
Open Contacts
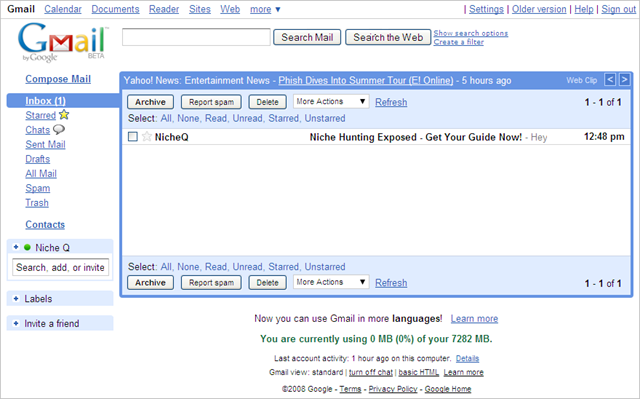(x=45, y=225)
